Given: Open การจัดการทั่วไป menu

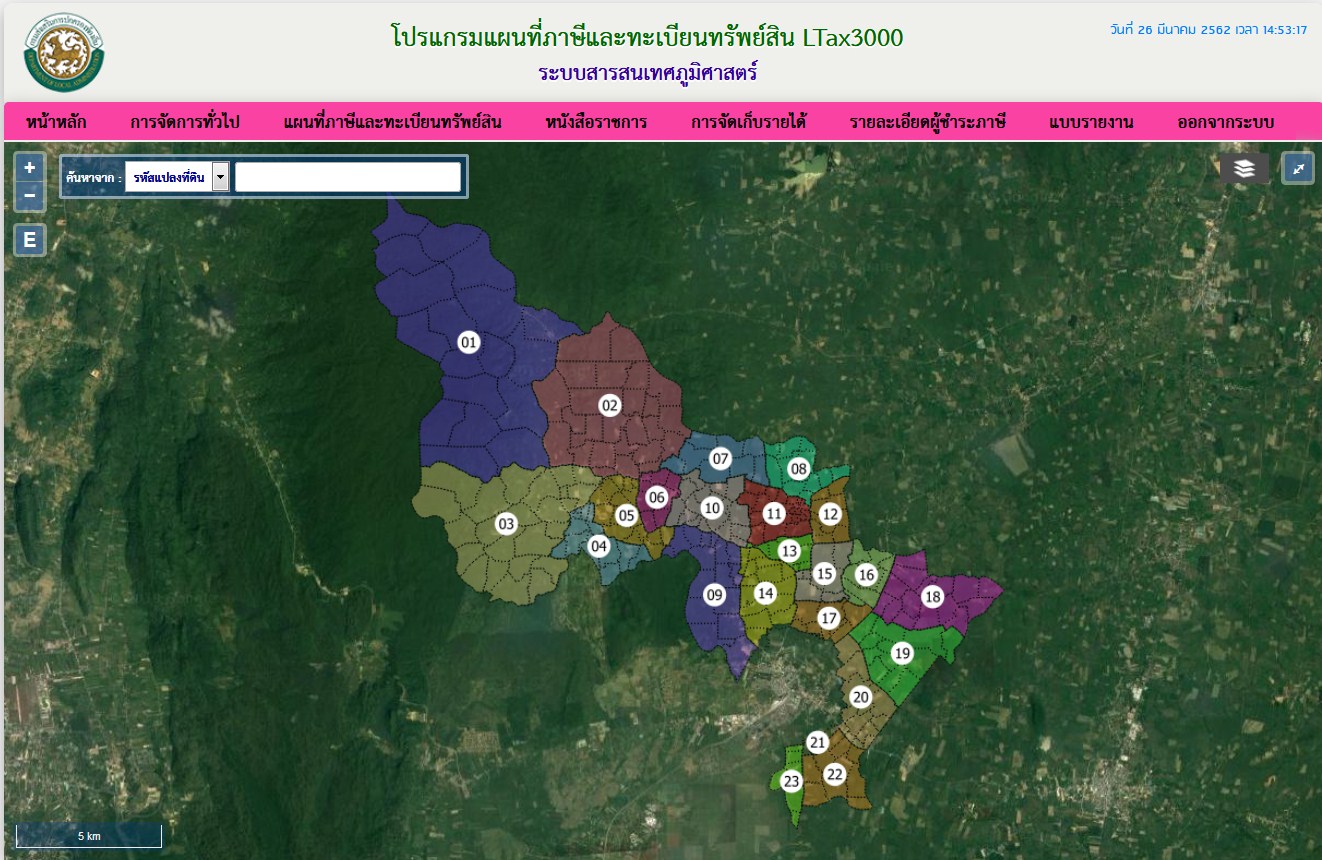Looking at the screenshot, I should pos(185,122).
